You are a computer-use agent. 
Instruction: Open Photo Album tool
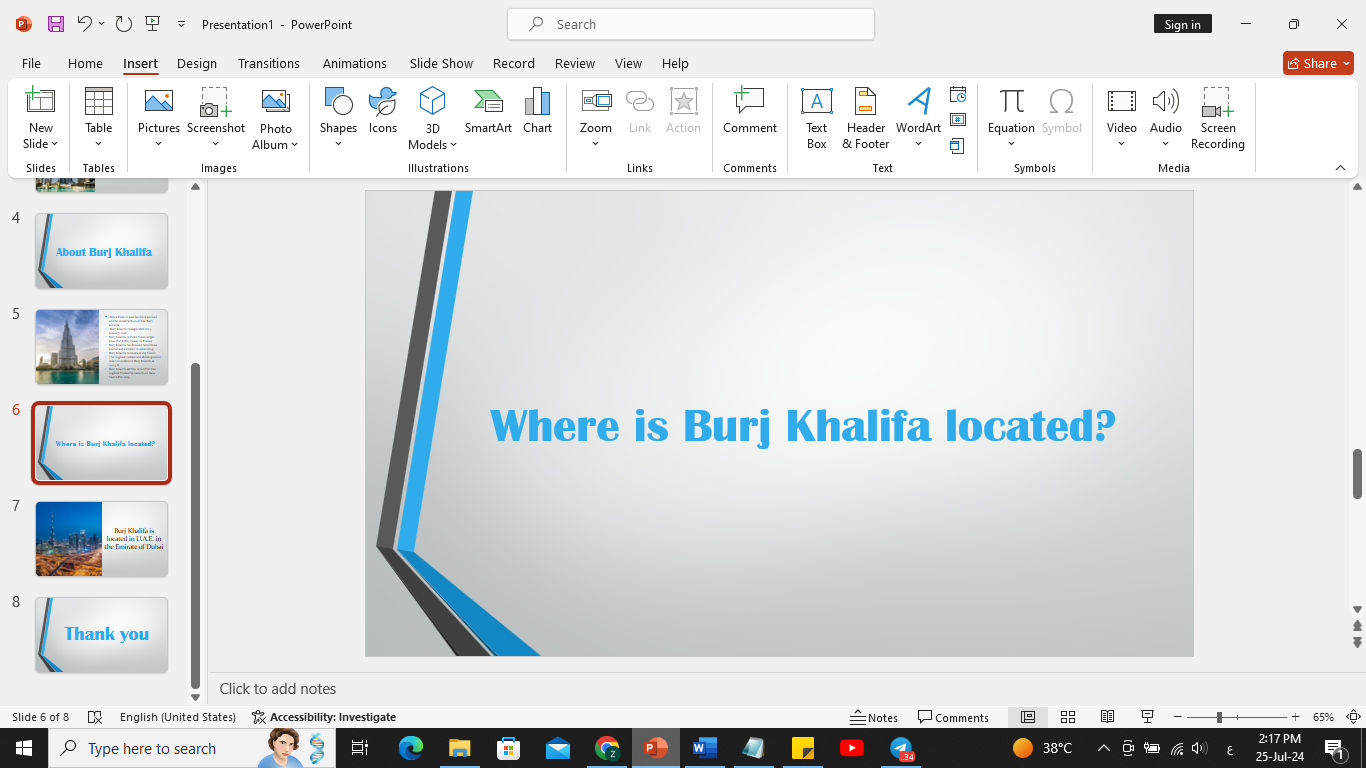pyautogui.click(x=275, y=118)
